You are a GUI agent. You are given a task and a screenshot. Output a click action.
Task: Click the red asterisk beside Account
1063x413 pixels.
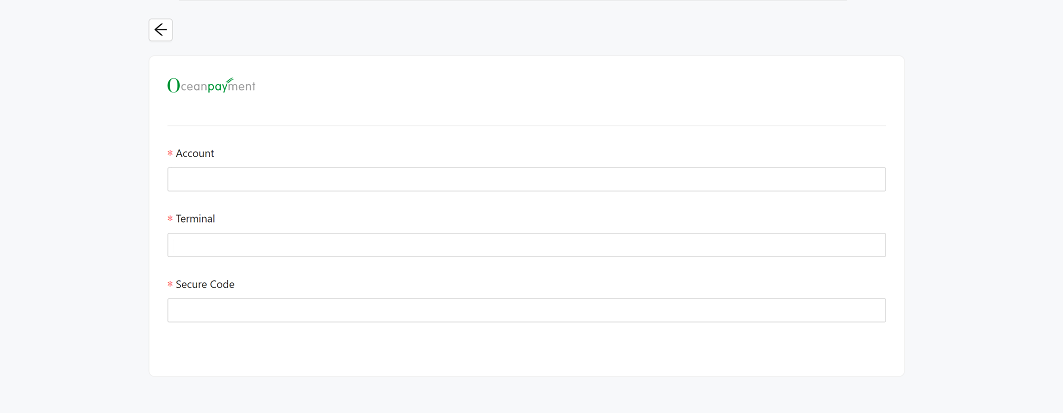(x=170, y=154)
